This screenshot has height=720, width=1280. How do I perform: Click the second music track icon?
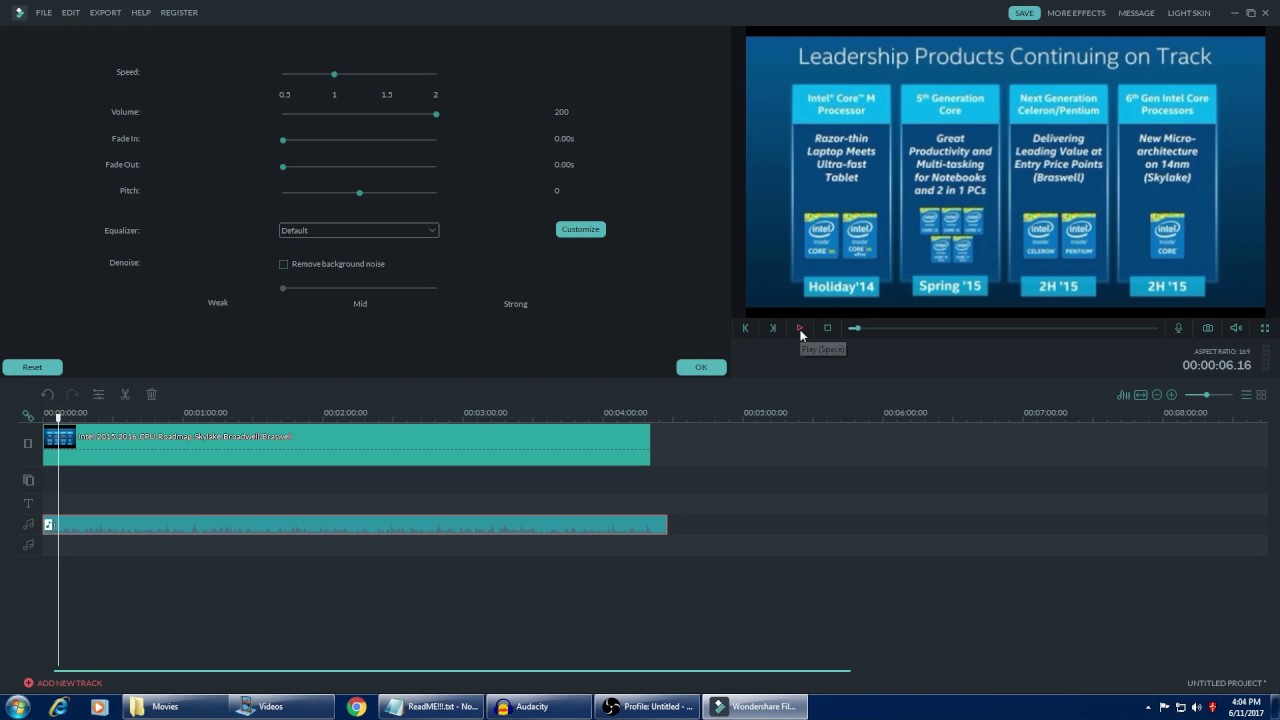[x=28, y=545]
